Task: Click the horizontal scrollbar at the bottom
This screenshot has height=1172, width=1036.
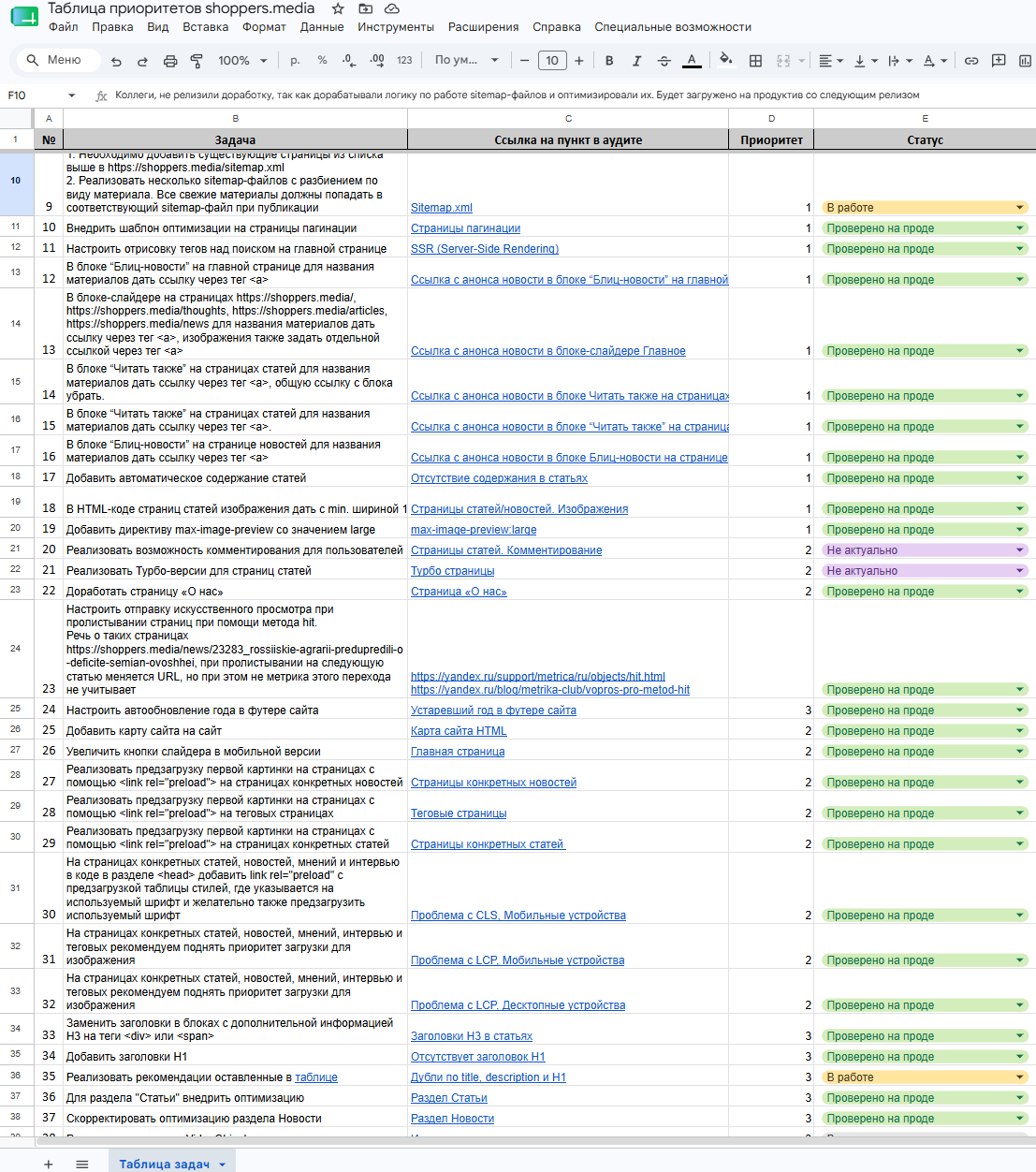Action: (x=533, y=1141)
